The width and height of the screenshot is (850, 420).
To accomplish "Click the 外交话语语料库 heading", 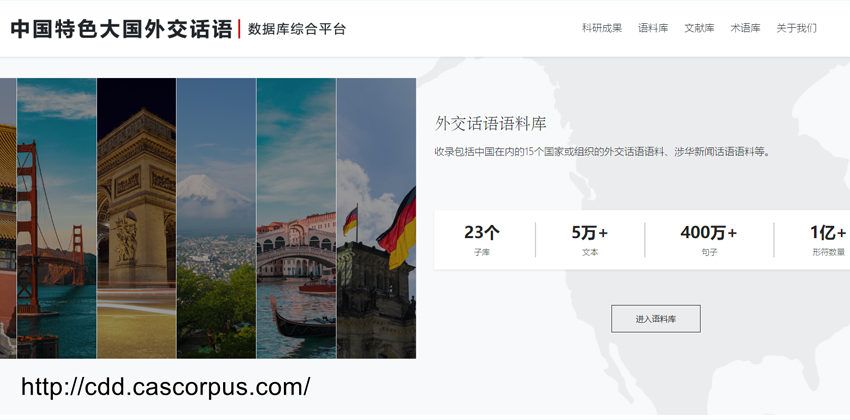I will (491, 124).
